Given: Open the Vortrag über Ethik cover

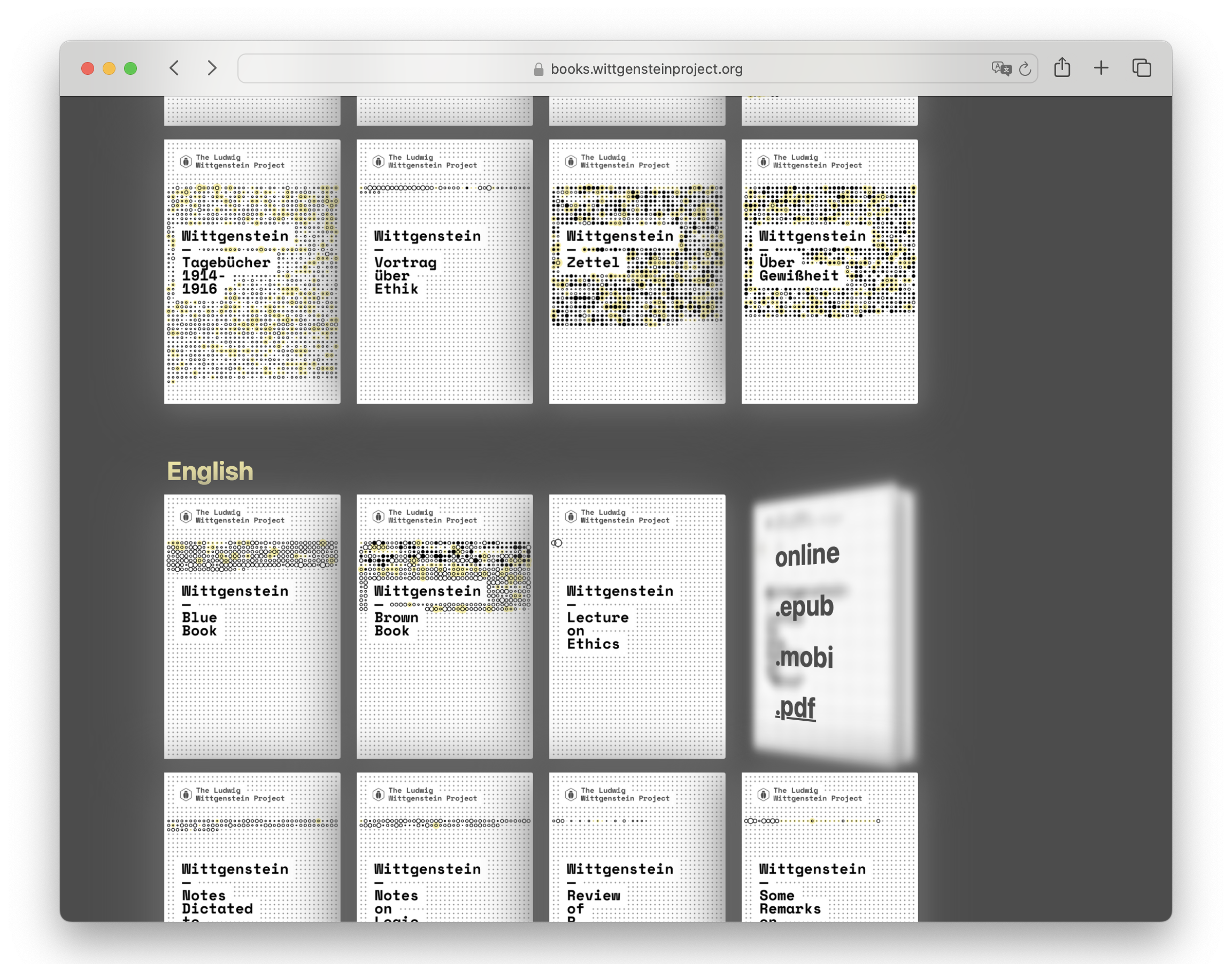Looking at the screenshot, I should (444, 271).
